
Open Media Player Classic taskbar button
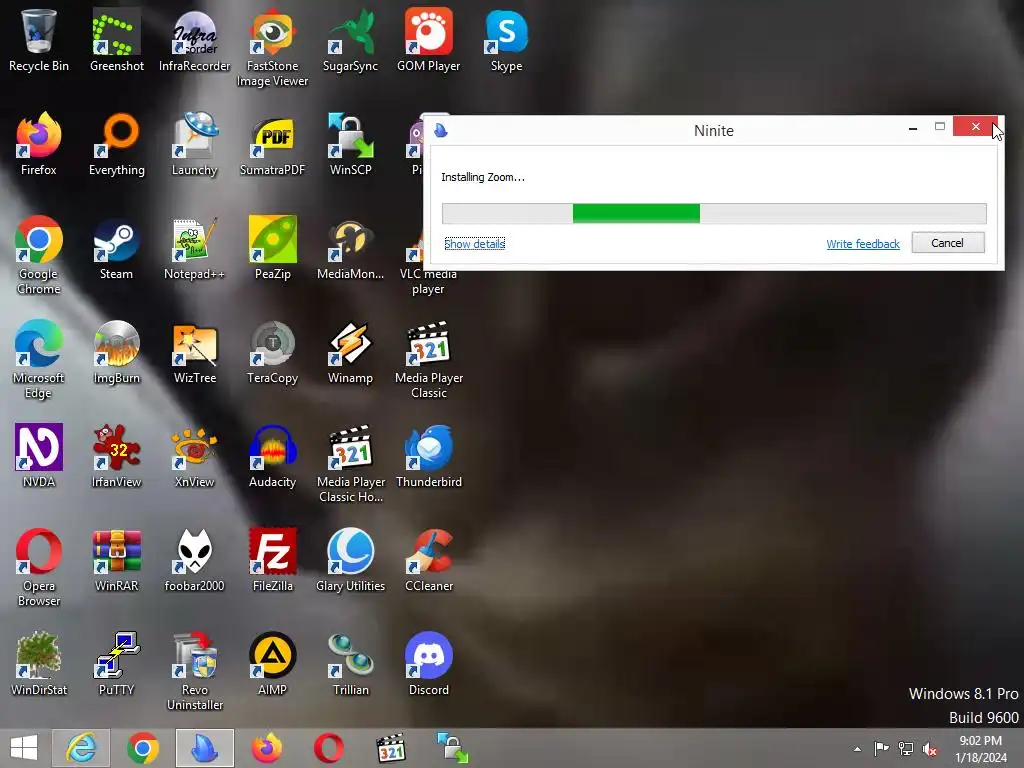pyautogui.click(x=391, y=748)
